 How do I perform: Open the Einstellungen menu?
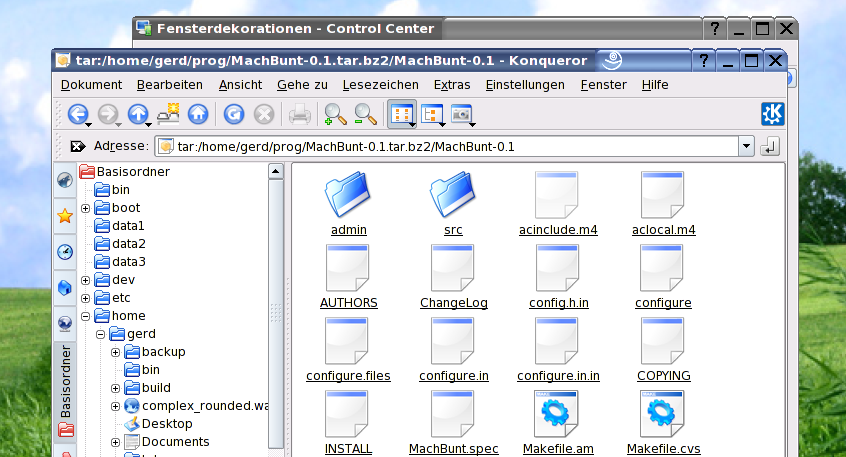coord(525,85)
